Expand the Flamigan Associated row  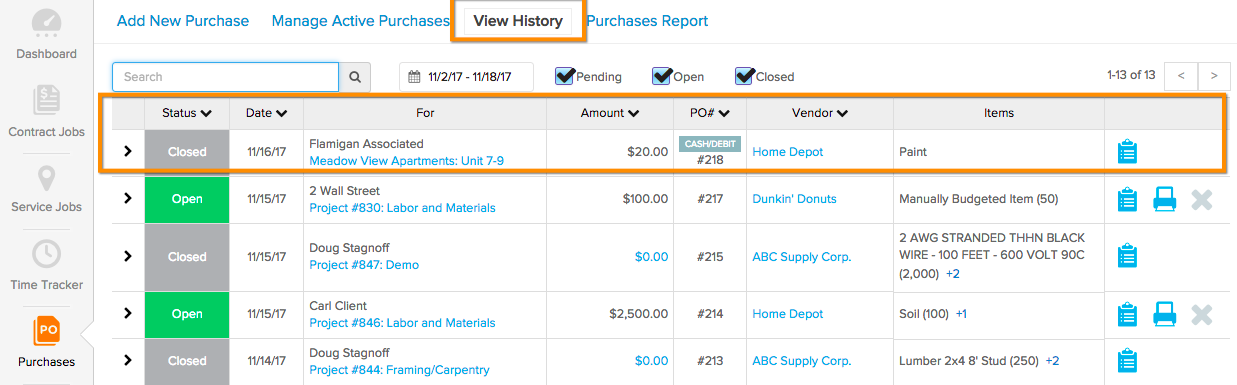click(127, 152)
